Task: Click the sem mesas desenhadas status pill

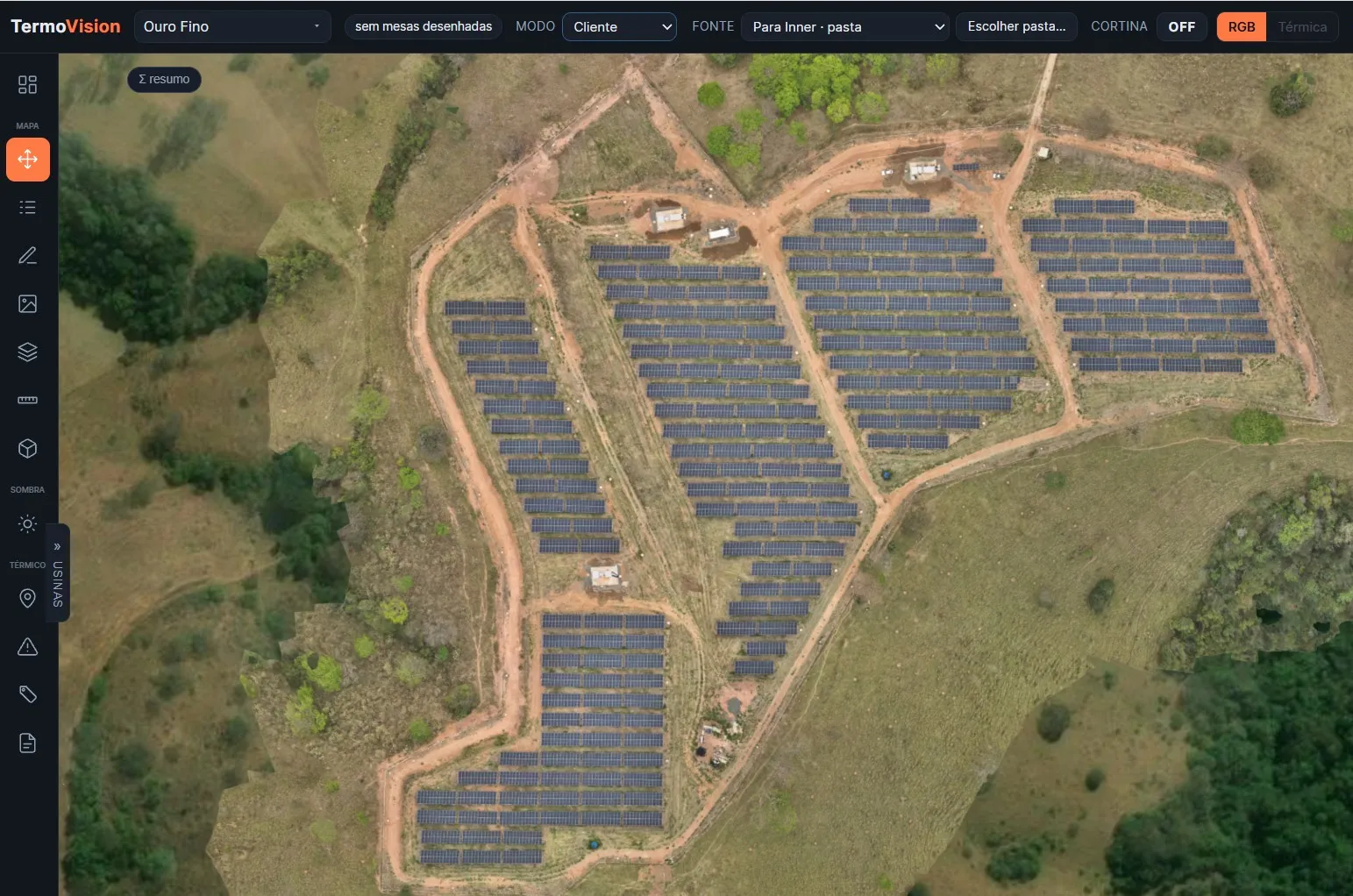Action: point(424,26)
